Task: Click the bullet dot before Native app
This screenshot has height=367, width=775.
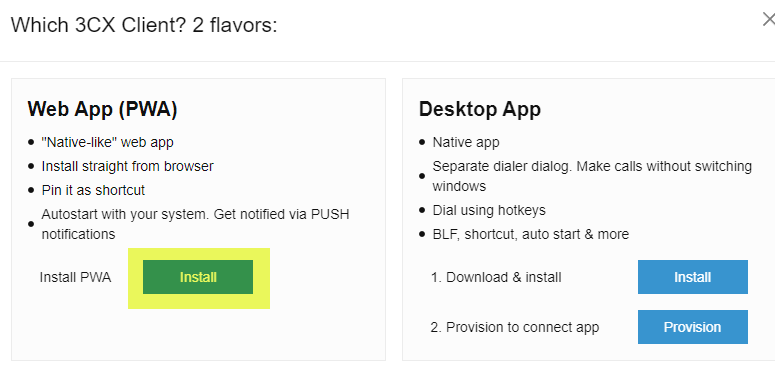Action: [422, 142]
